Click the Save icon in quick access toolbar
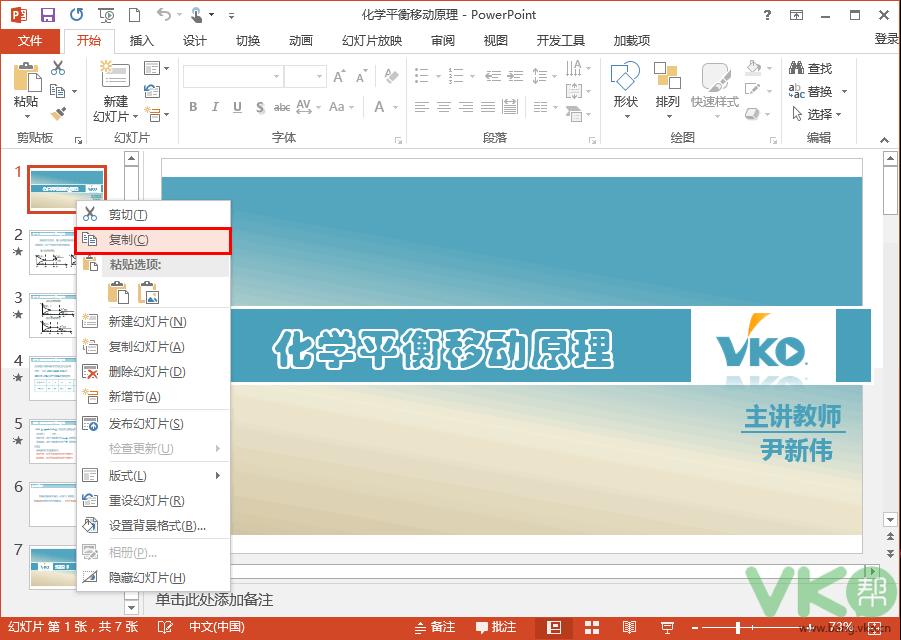Viewport: 901px width, 640px height. [48, 14]
